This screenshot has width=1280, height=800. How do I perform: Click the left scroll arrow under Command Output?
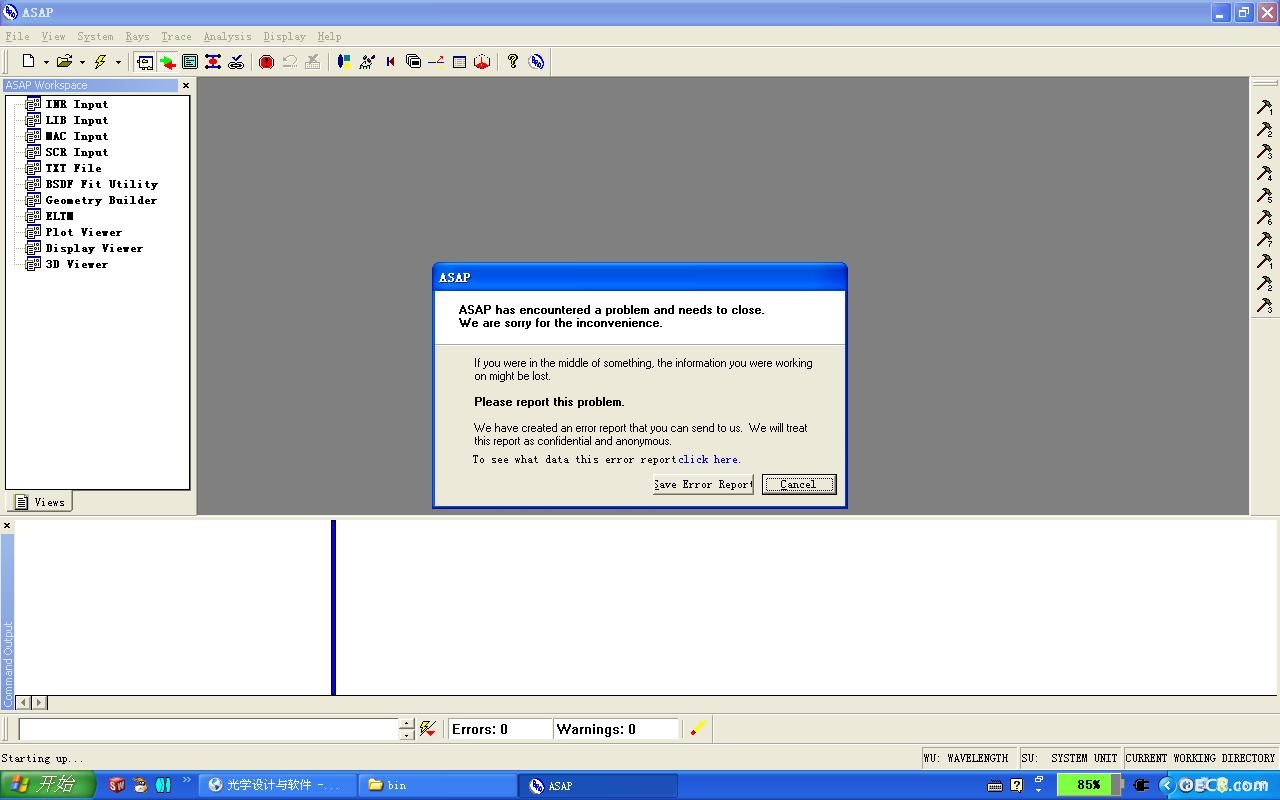click(24, 703)
